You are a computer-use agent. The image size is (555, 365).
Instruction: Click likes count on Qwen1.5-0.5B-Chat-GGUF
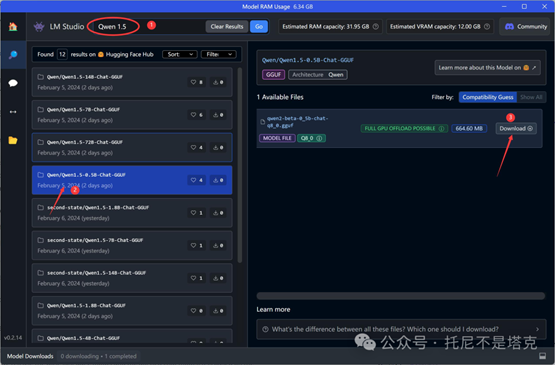point(197,180)
